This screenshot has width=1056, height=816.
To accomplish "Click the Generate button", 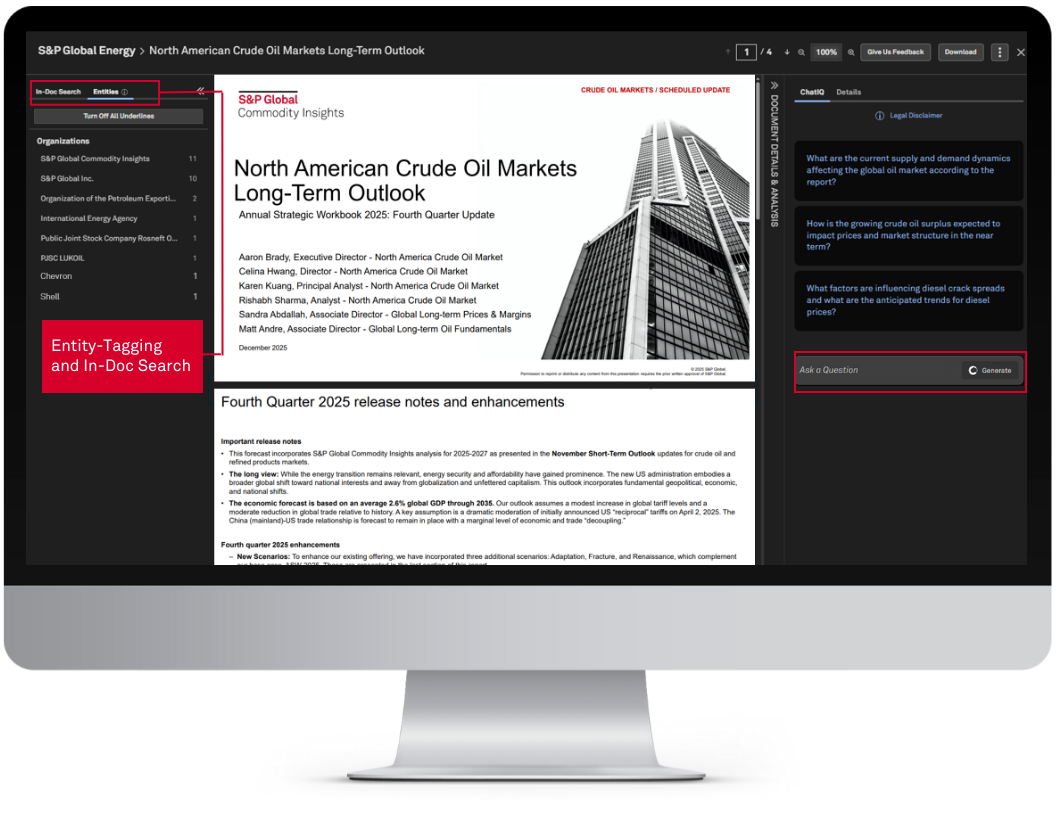I will coord(990,370).
